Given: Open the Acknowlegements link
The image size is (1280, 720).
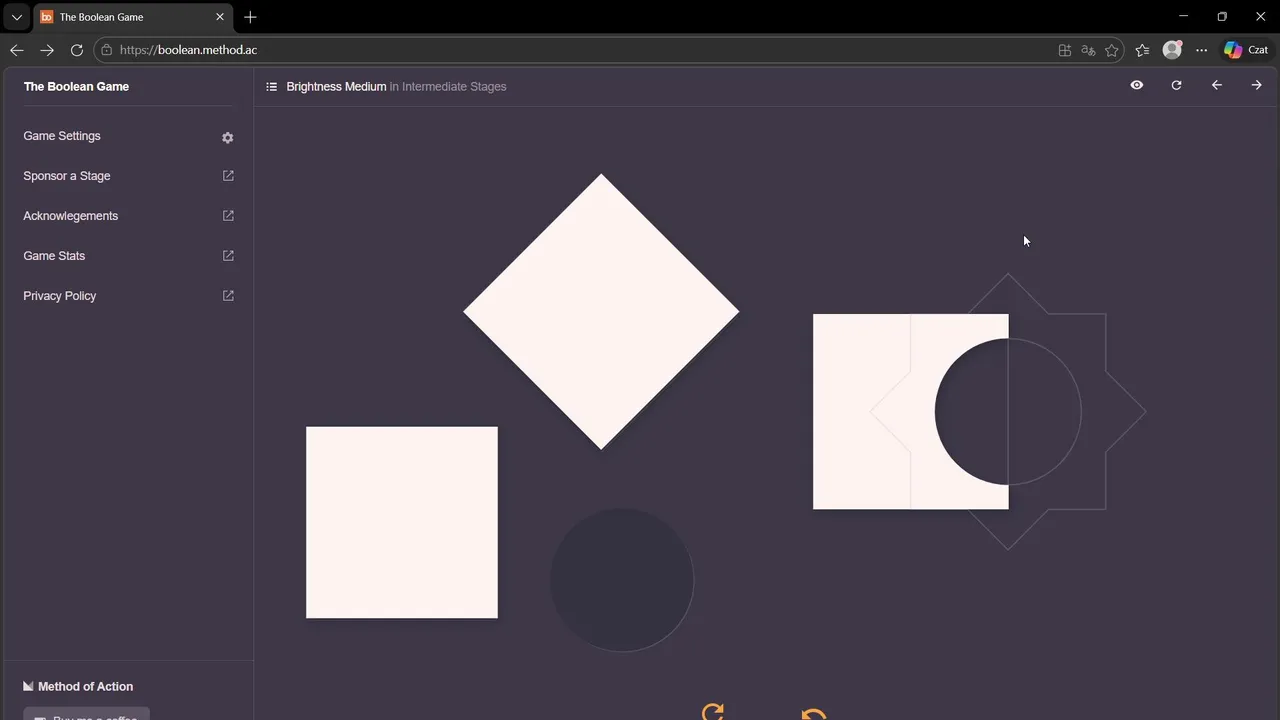Looking at the screenshot, I should pyautogui.click(x=71, y=216).
